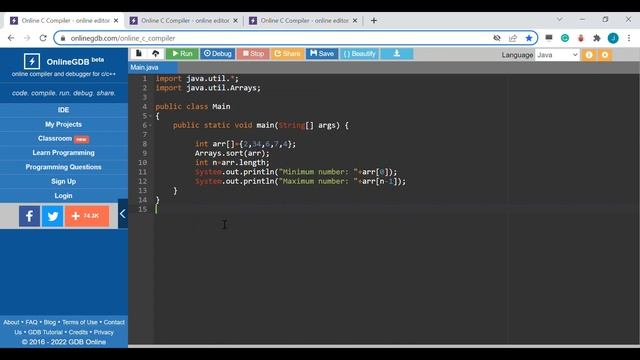Click the red extension icon
Image resolution: width=640 pixels, height=360 pixels.
581,38
